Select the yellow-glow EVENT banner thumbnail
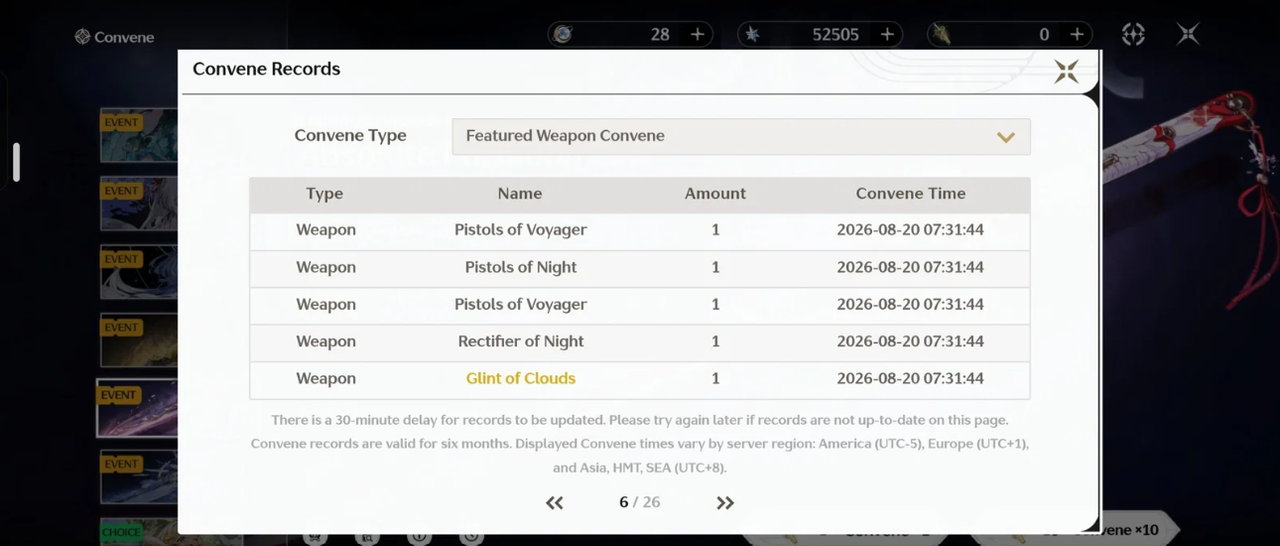 pos(138,340)
